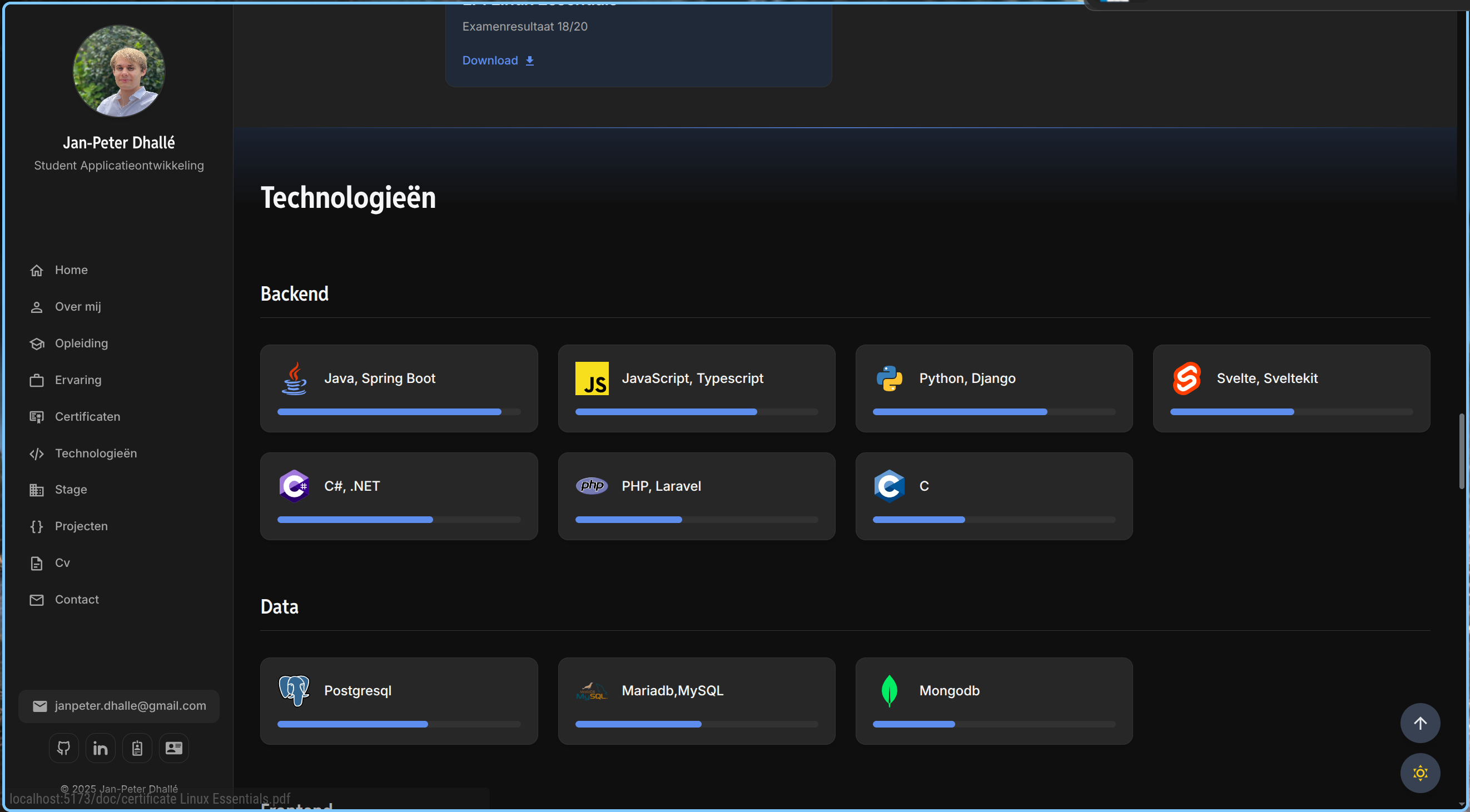Click the Over mij person icon
Image resolution: width=1470 pixels, height=812 pixels.
[37, 307]
